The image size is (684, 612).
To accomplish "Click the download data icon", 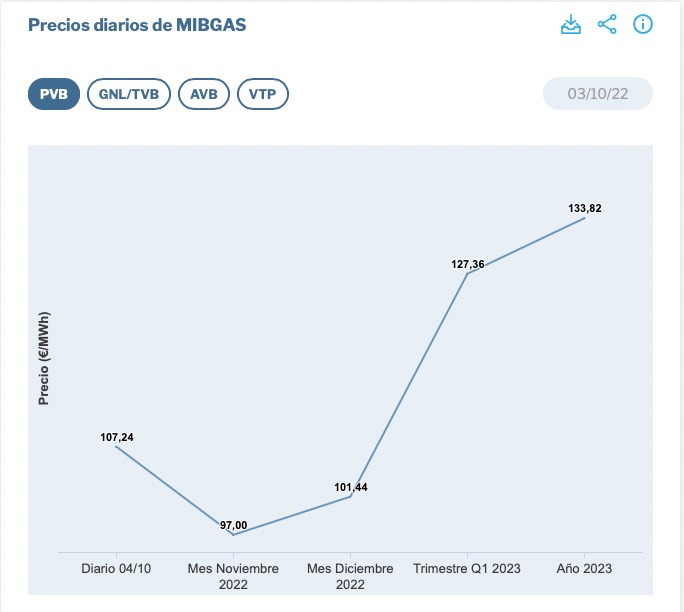I will (571, 24).
